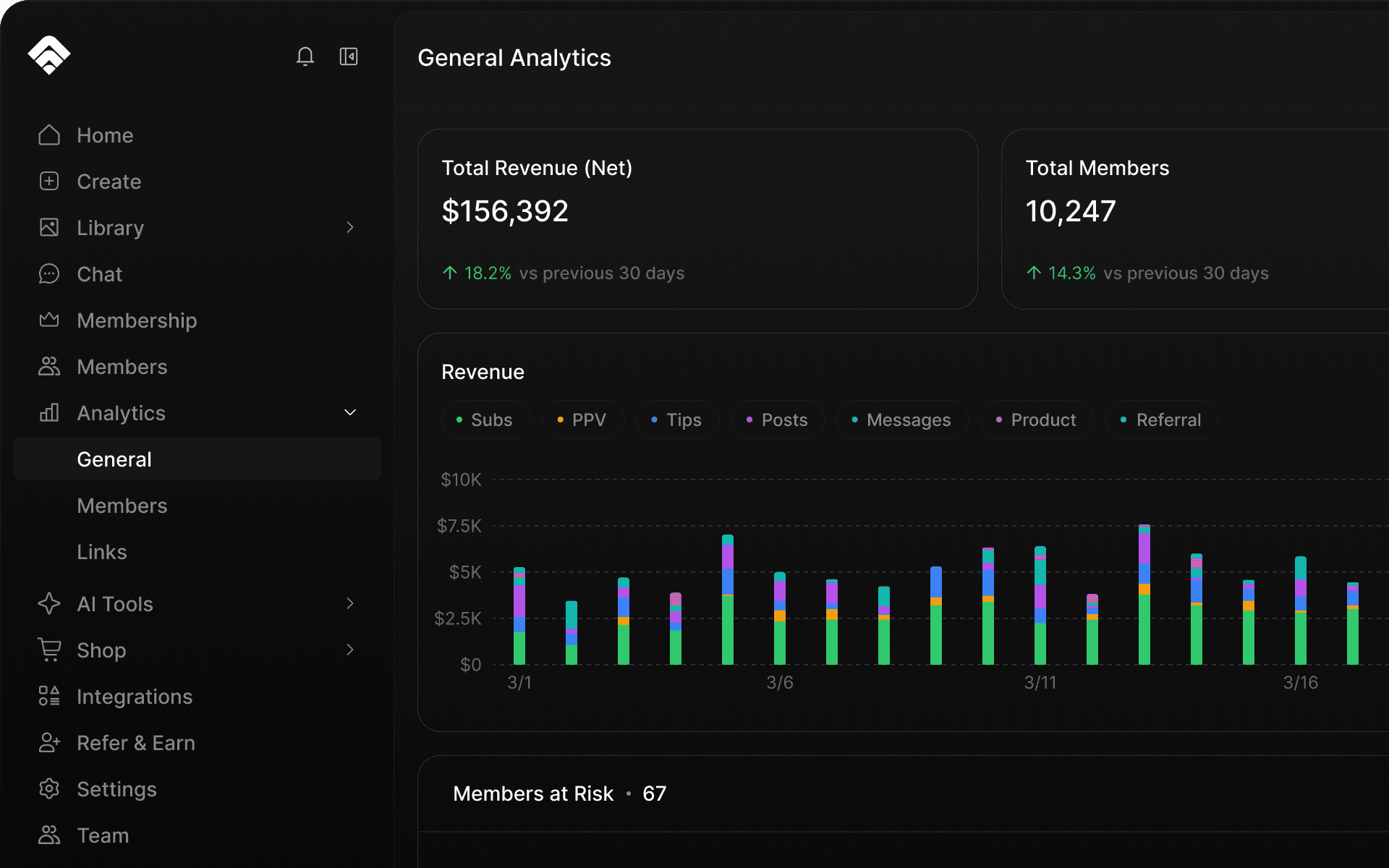Click the Members at Risk heading
Screen dimensions: 1389x868
pos(533,793)
